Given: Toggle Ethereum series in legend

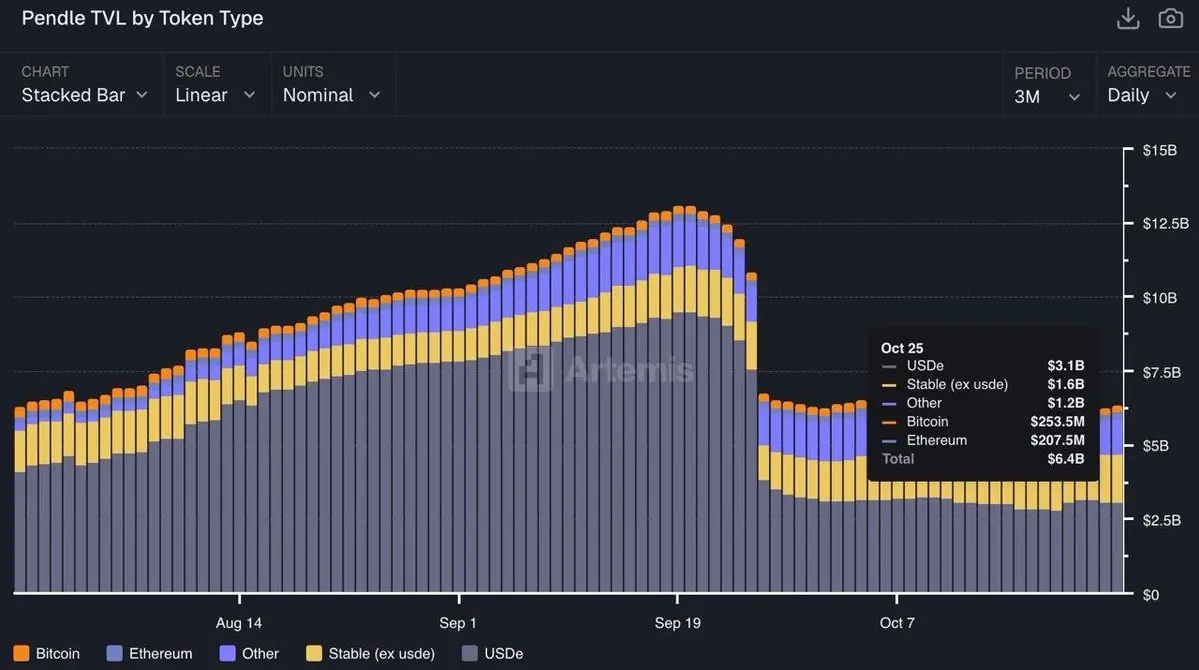Looking at the screenshot, I should click(x=160, y=653).
